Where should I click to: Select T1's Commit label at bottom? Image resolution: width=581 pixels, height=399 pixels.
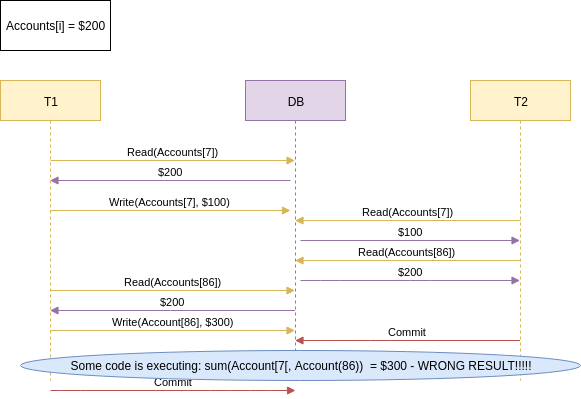click(173, 382)
